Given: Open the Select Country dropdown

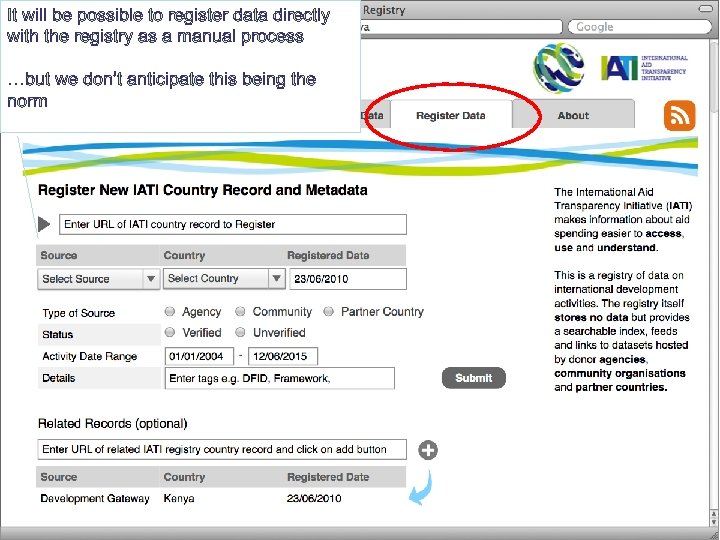Looking at the screenshot, I should tap(225, 278).
